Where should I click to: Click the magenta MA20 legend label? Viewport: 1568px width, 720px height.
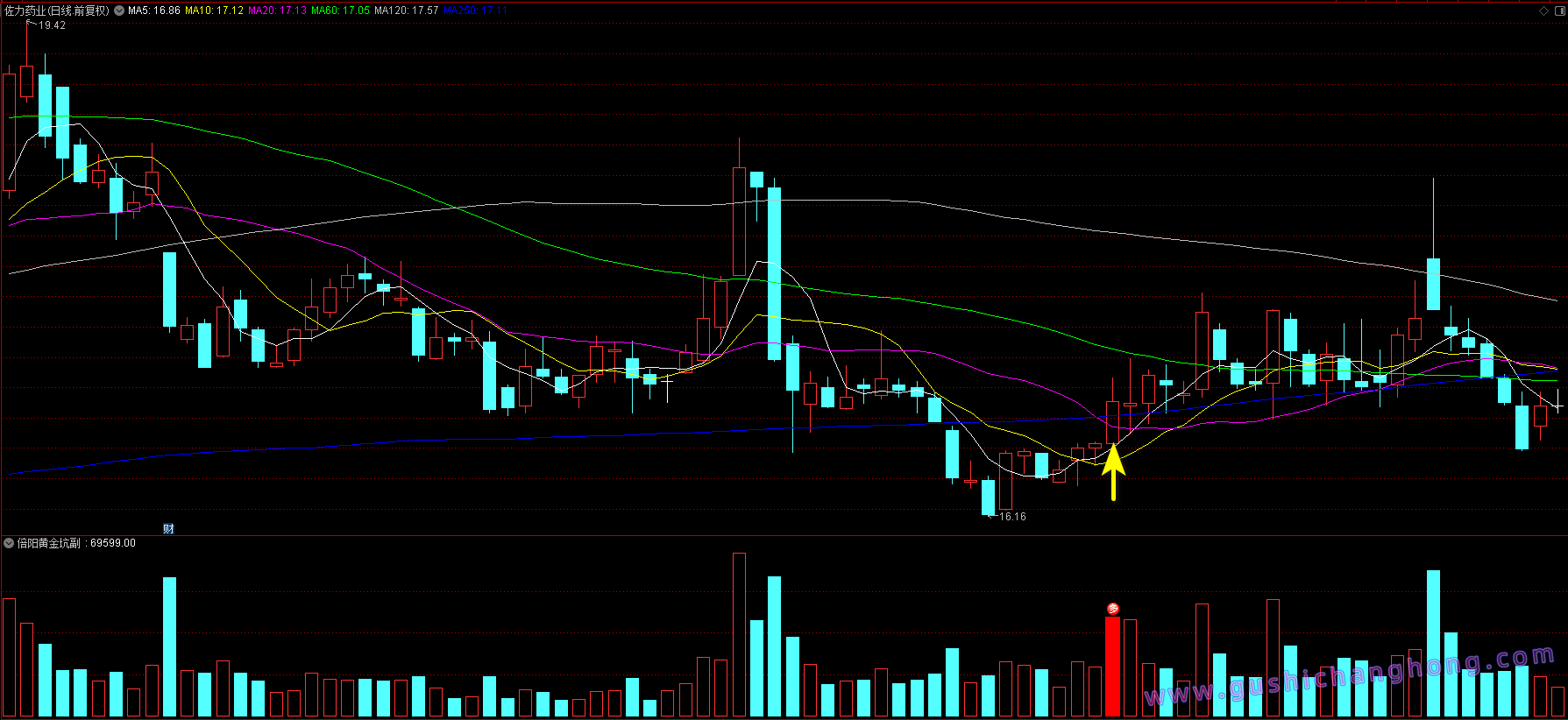(x=277, y=11)
